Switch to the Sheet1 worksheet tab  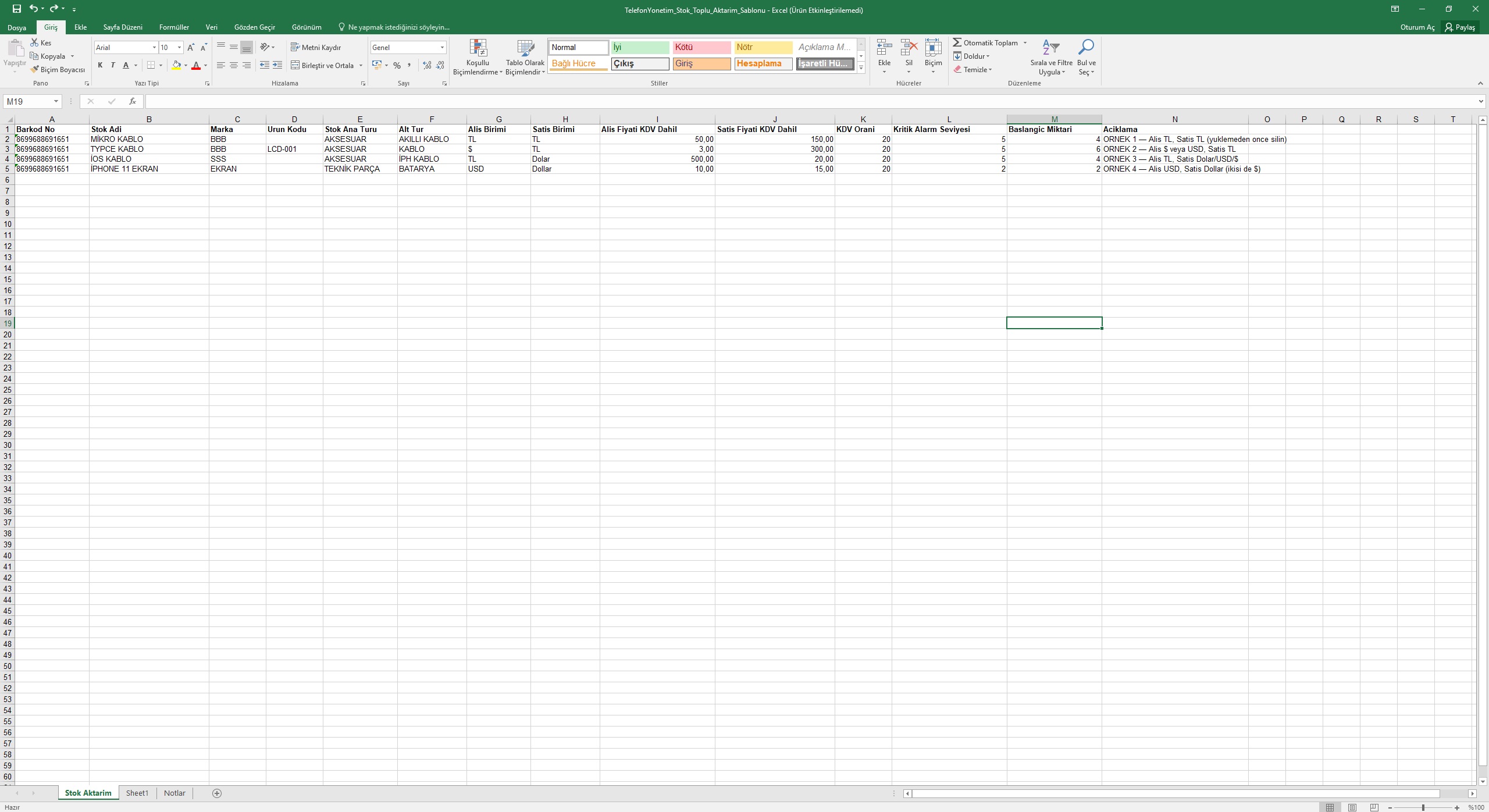point(137,793)
